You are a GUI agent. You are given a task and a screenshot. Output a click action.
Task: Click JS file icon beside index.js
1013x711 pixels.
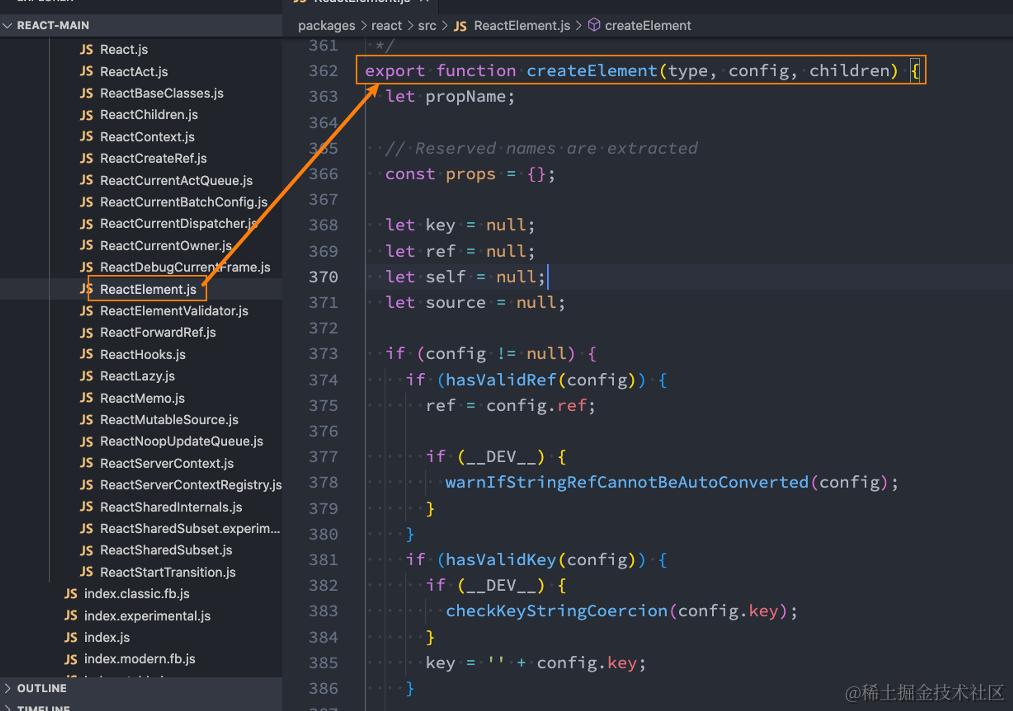pos(71,637)
